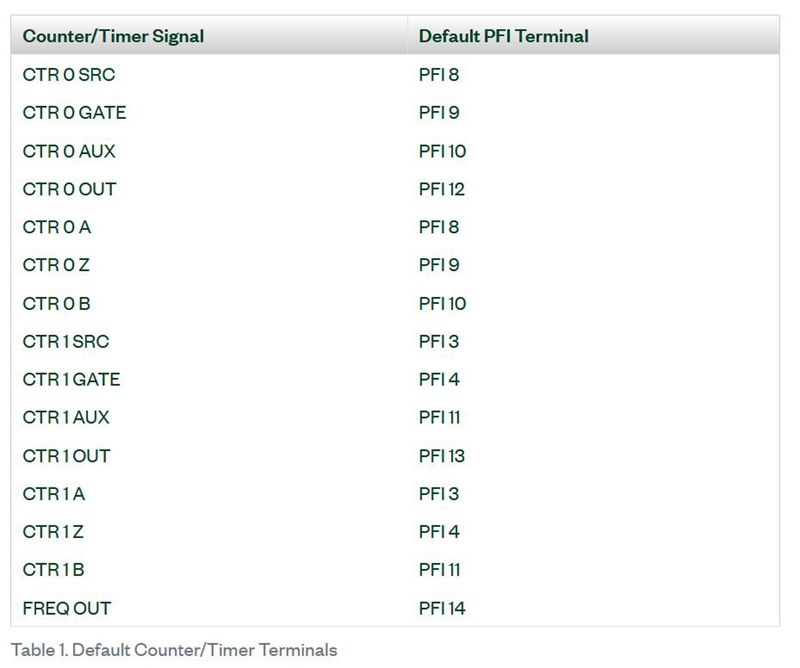Image resolution: width=800 pixels, height=668 pixels.
Task: Select the CTR 1 GATE cell
Action: tap(71, 379)
